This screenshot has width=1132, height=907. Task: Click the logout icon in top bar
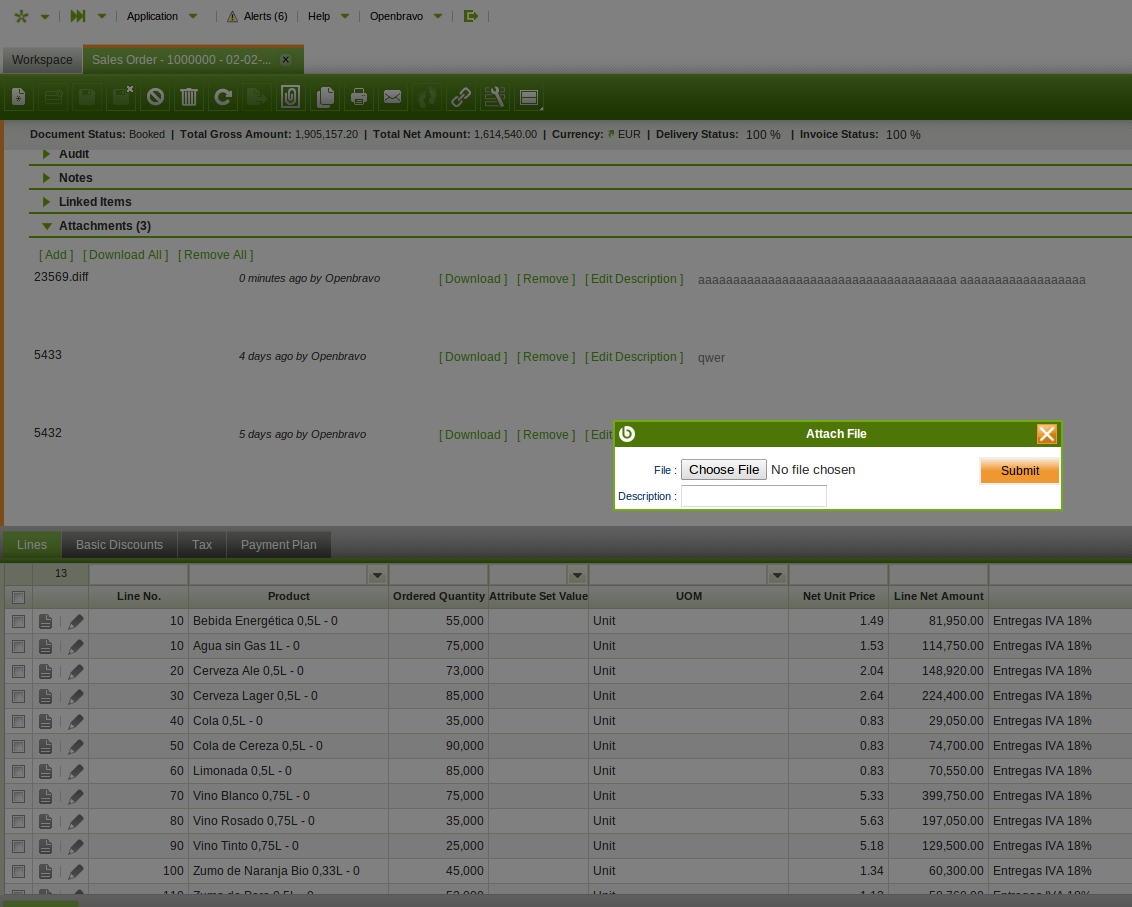(471, 16)
